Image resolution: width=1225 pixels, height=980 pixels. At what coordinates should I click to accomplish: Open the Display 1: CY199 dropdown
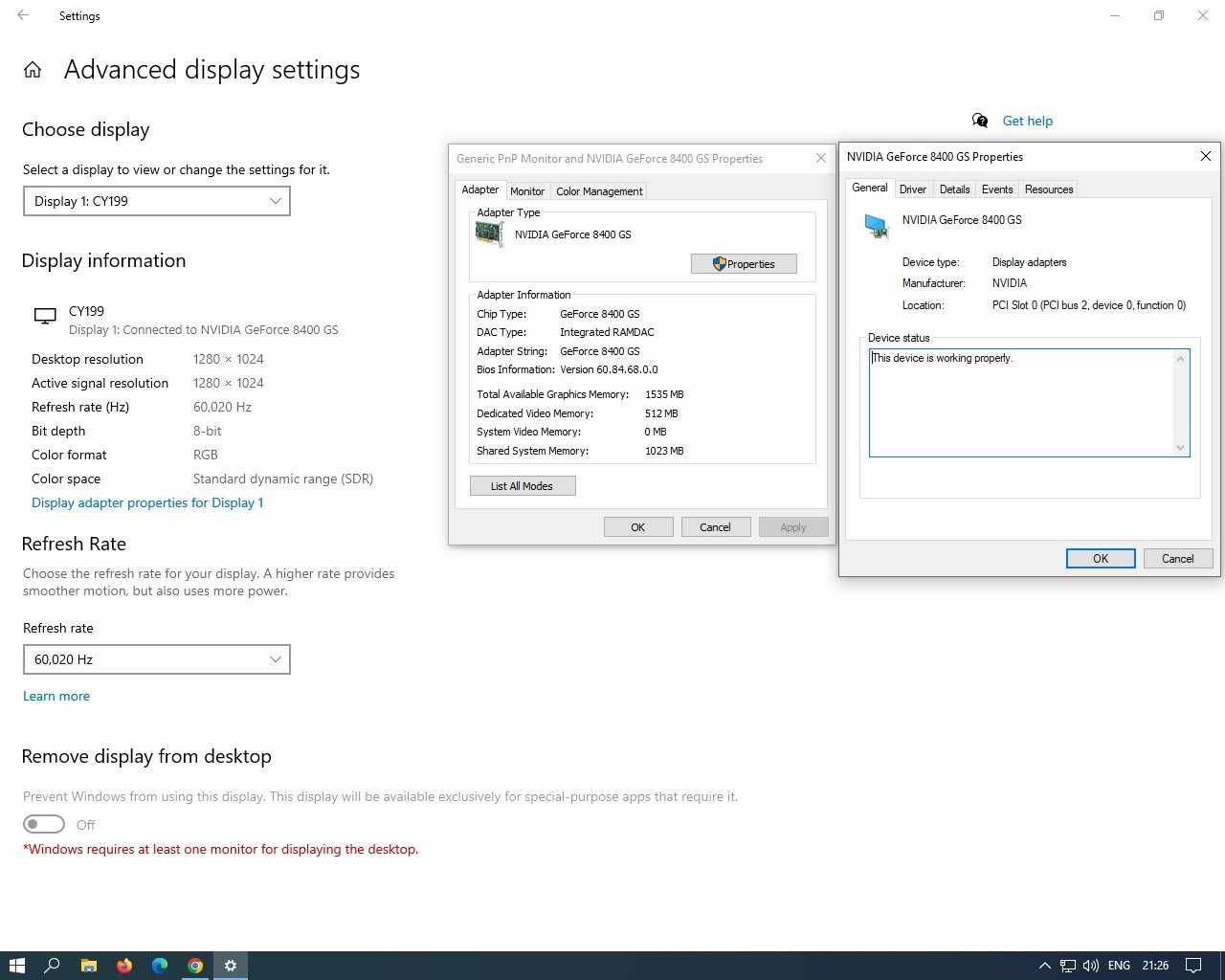pyautogui.click(x=157, y=201)
